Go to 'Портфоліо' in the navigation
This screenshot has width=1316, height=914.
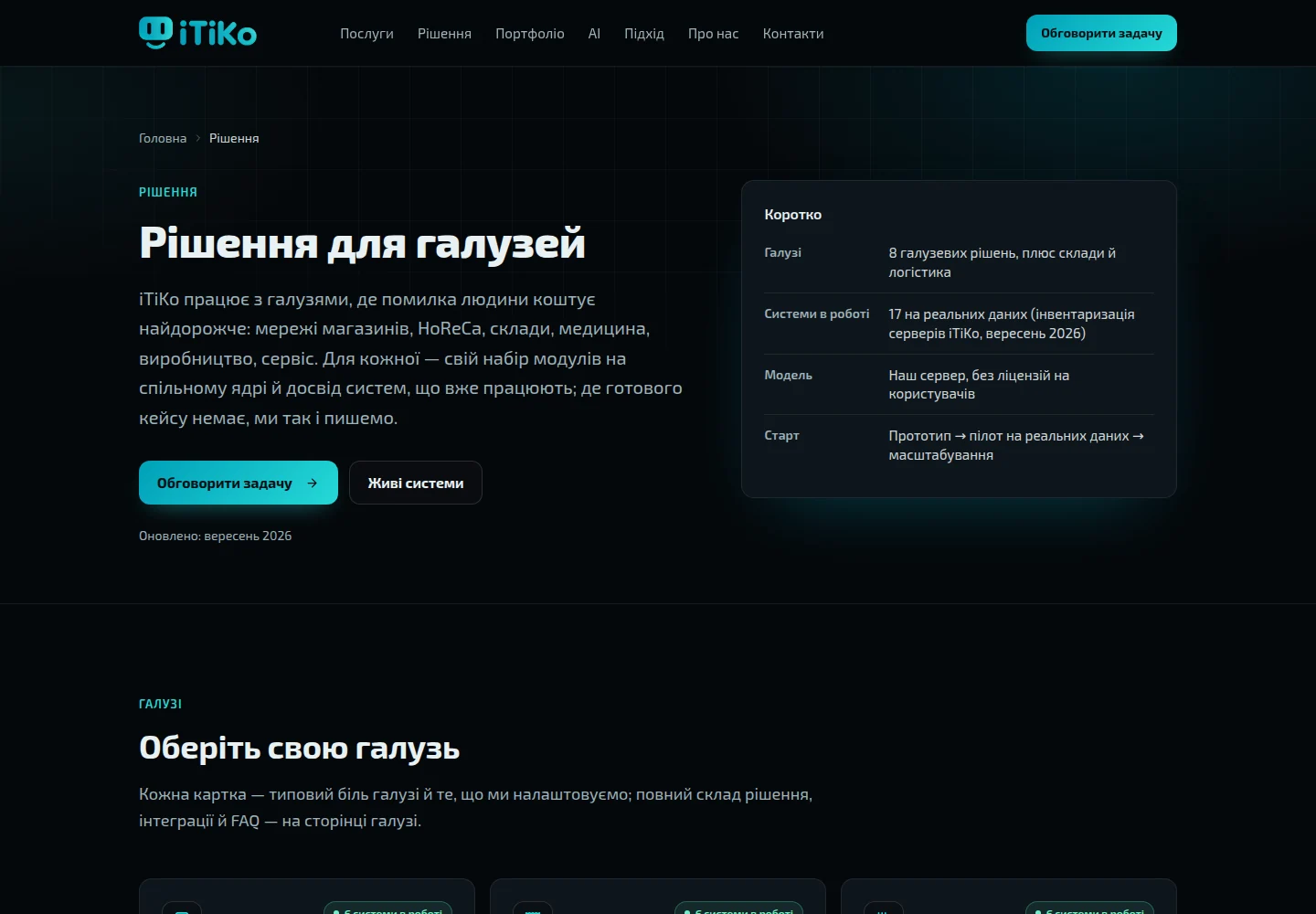[x=530, y=33]
